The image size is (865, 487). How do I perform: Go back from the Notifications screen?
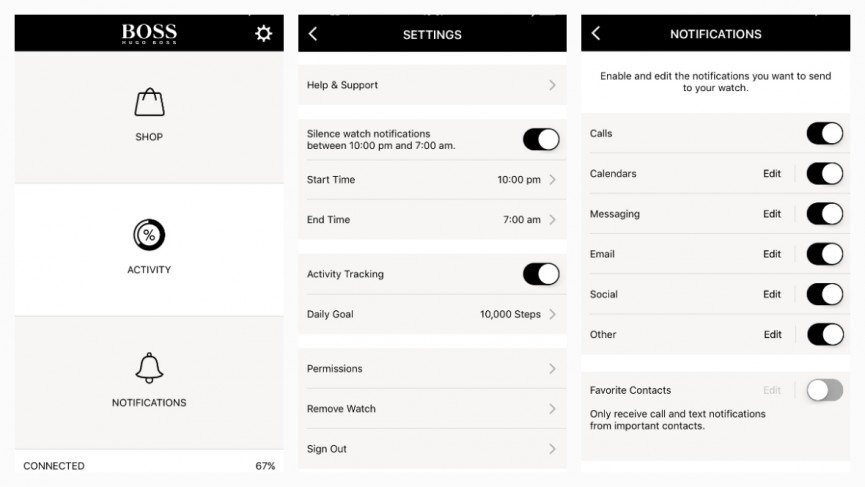(596, 34)
